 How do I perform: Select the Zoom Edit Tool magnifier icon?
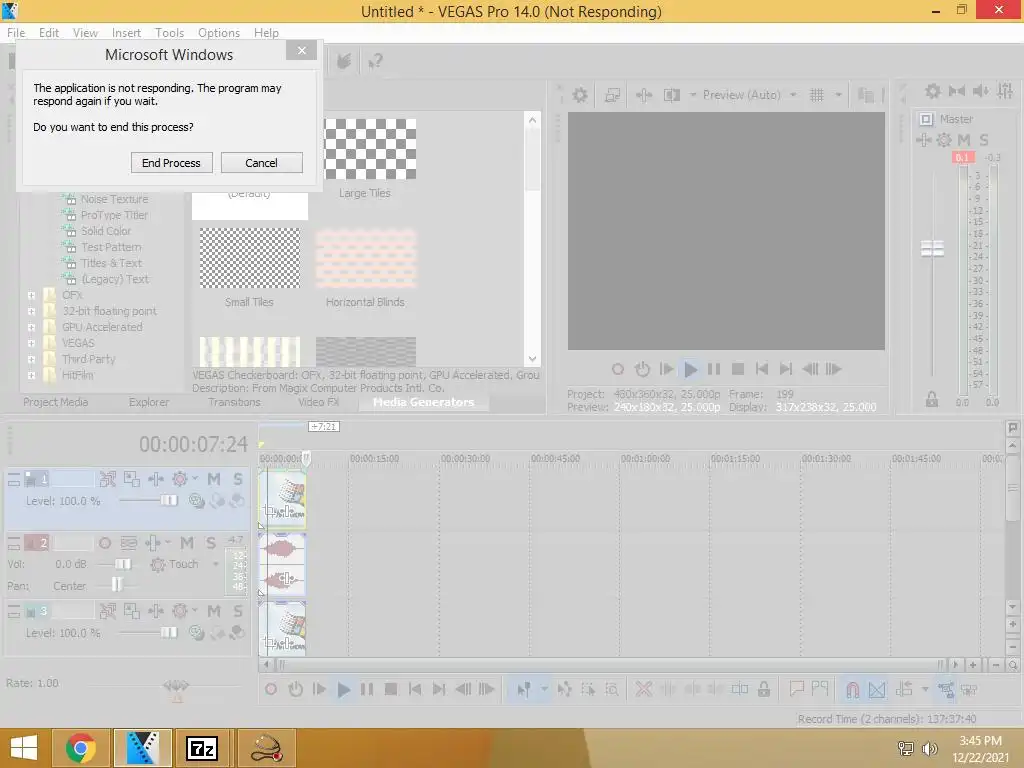tap(611, 689)
